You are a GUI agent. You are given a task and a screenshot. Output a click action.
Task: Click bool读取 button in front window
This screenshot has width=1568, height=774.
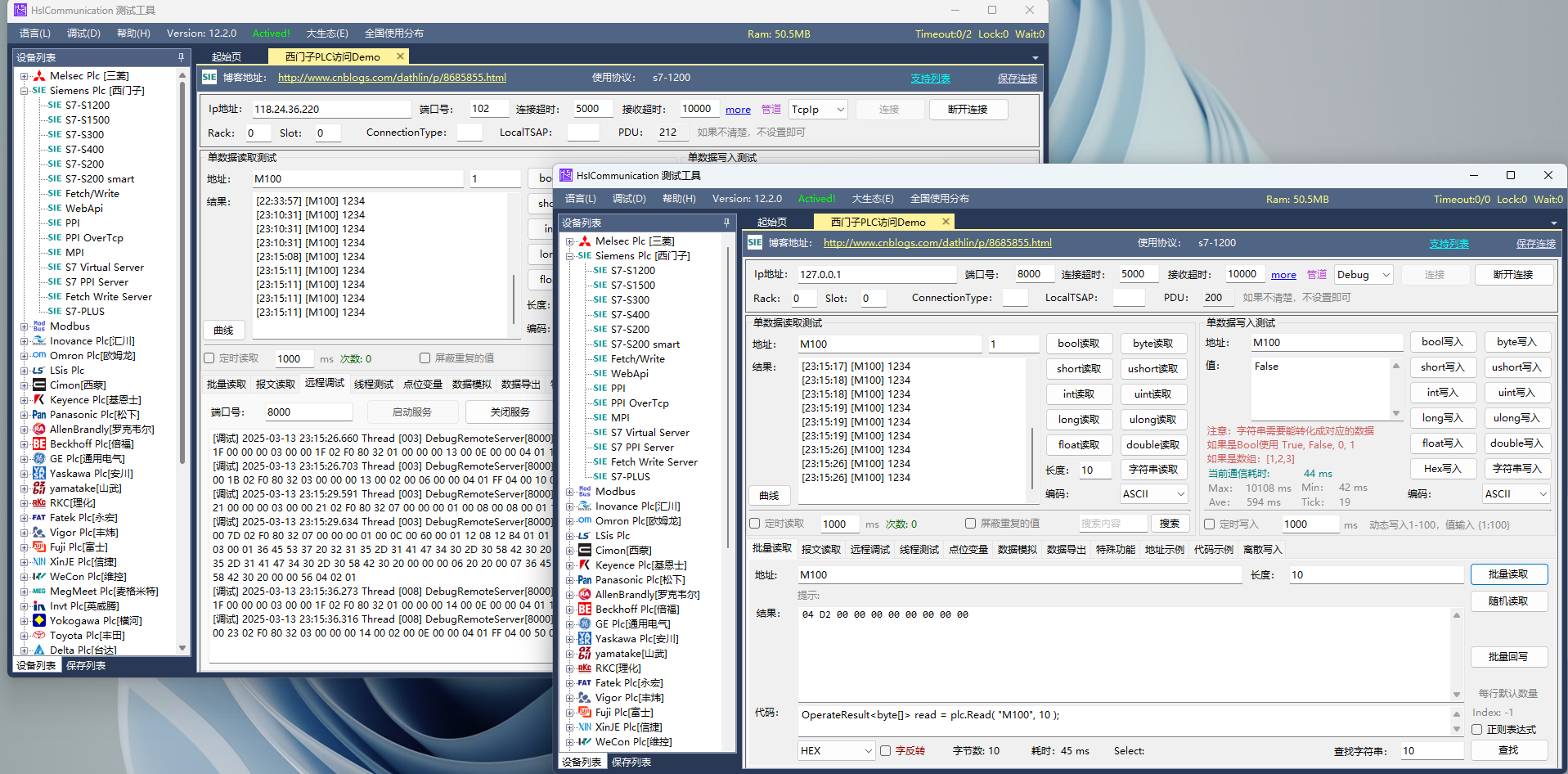1079,344
